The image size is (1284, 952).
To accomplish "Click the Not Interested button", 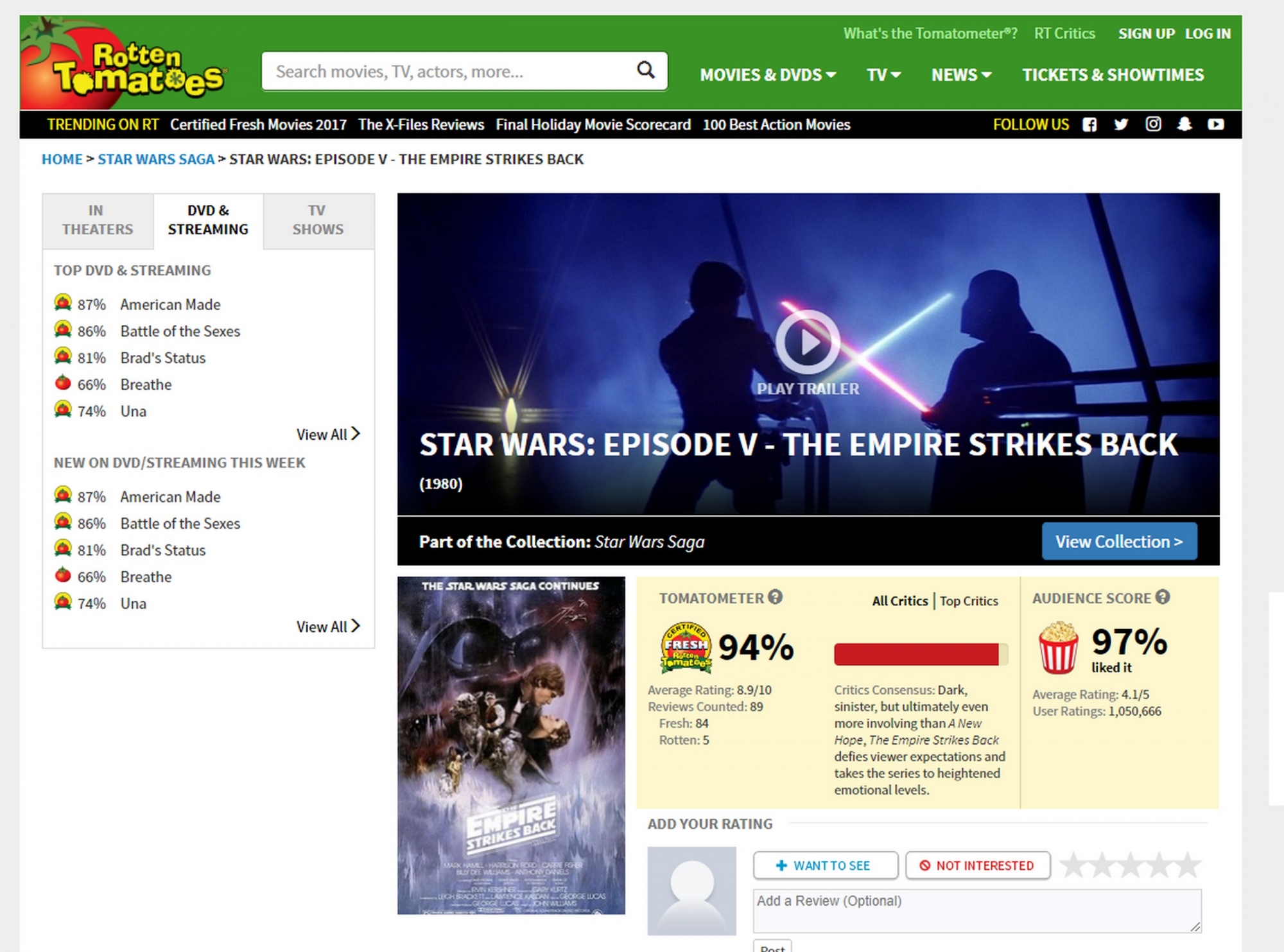I will coord(978,865).
